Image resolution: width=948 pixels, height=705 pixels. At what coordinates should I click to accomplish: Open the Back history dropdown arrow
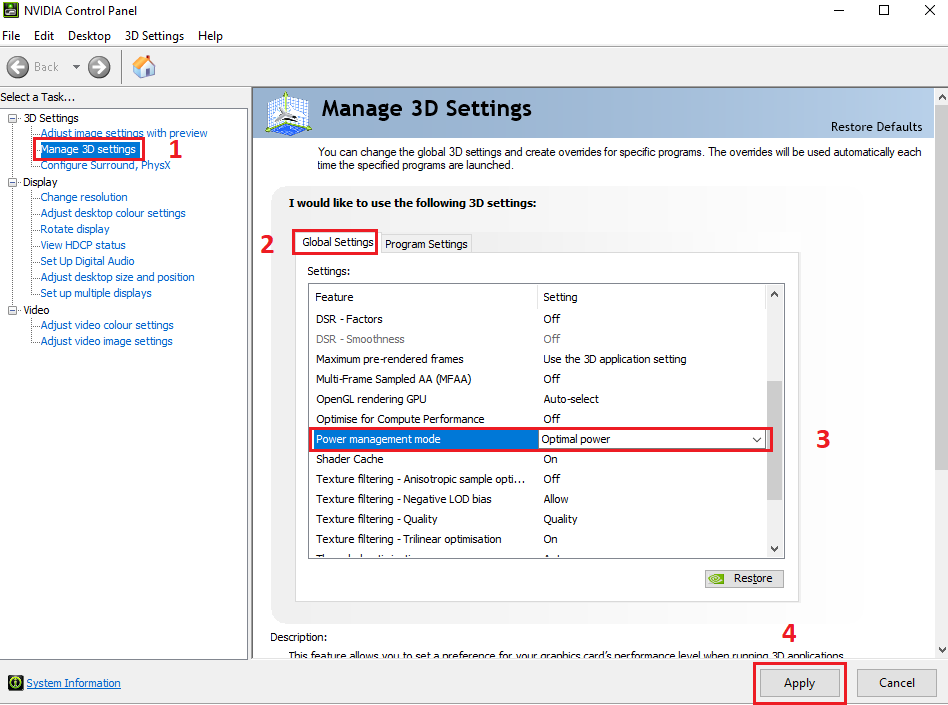76,67
